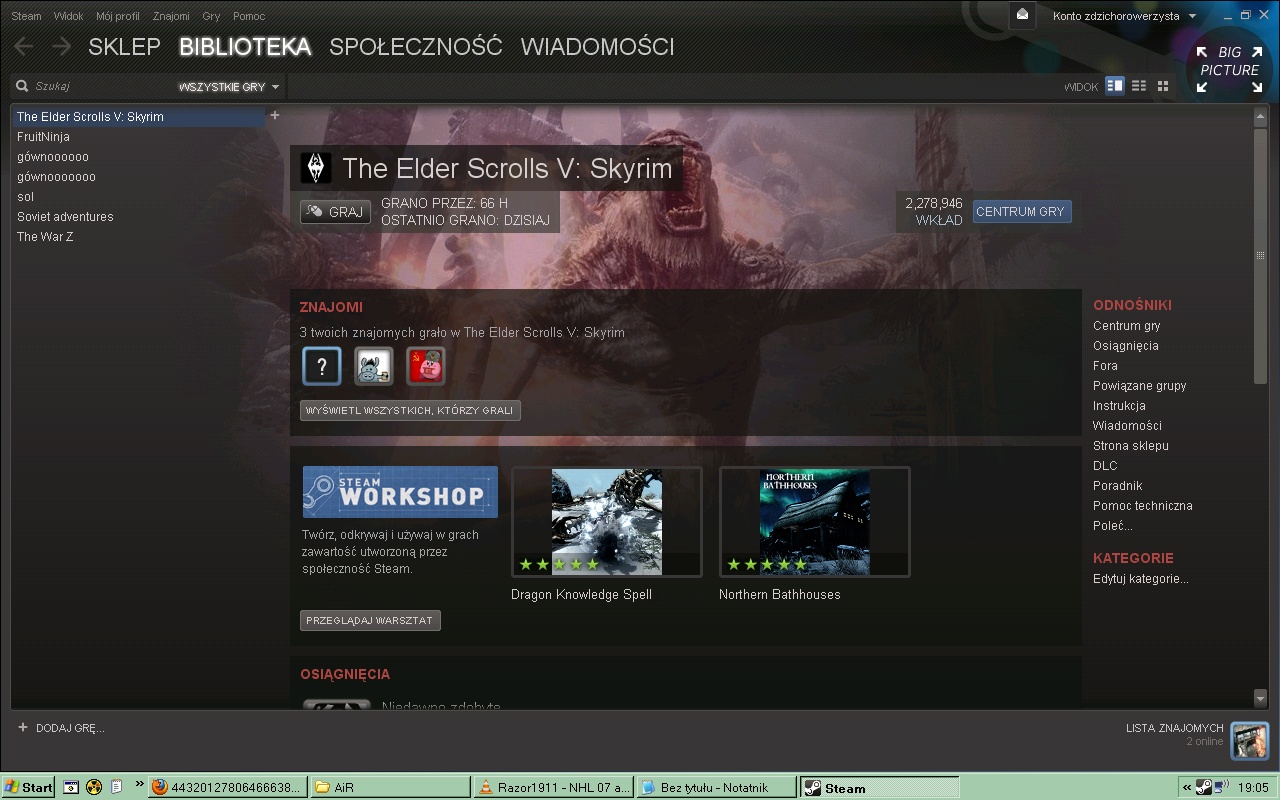Open LISTA ZNAJOMYCH link
The height and width of the screenshot is (800, 1280).
(1174, 728)
